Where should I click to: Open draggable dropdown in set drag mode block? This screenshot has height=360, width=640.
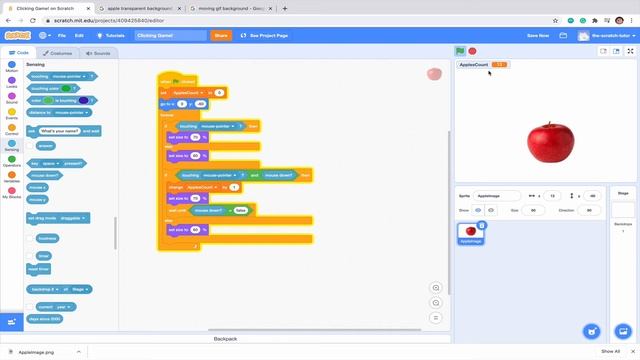[x=73, y=218]
